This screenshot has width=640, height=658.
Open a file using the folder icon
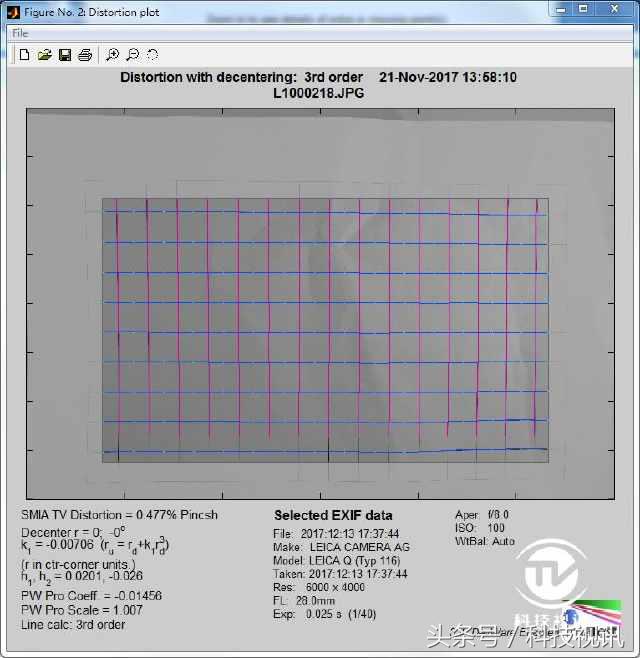tap(44, 55)
